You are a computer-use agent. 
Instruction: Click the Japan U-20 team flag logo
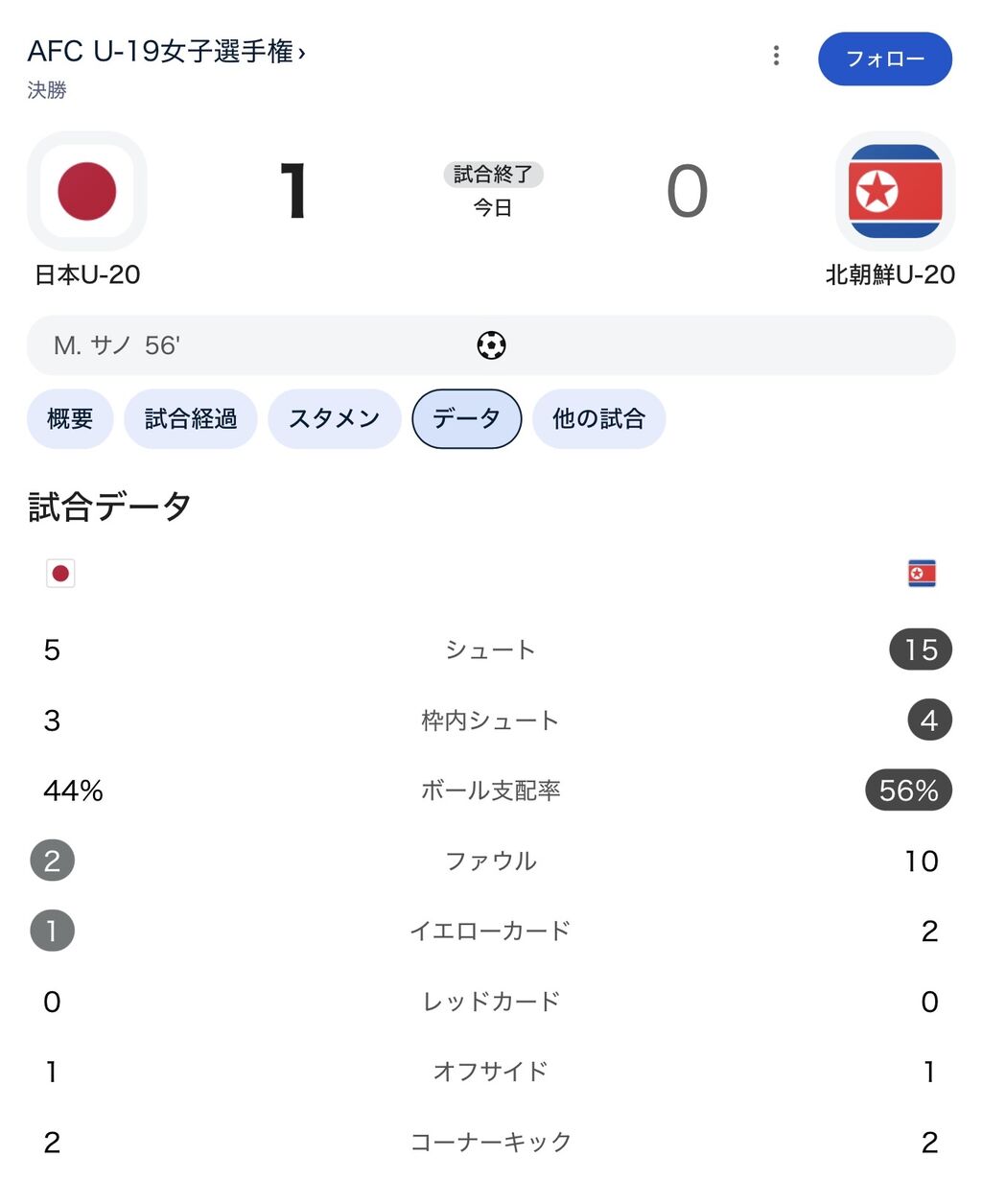(87, 191)
